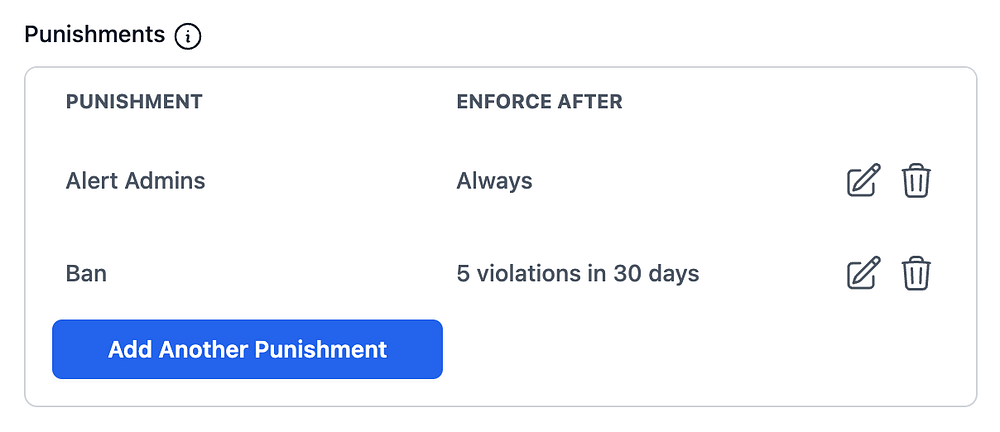
Task: Click the PUNISHMENT column header
Action: (x=134, y=101)
